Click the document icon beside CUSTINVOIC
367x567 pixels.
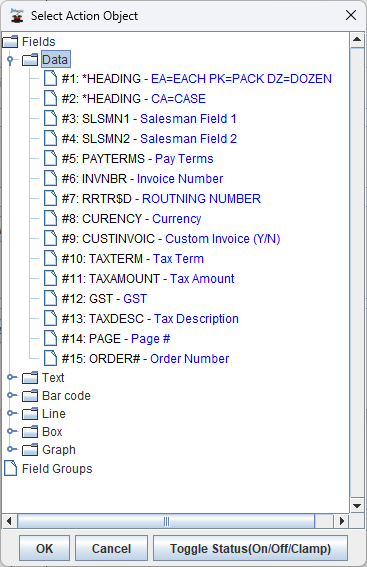click(50, 239)
